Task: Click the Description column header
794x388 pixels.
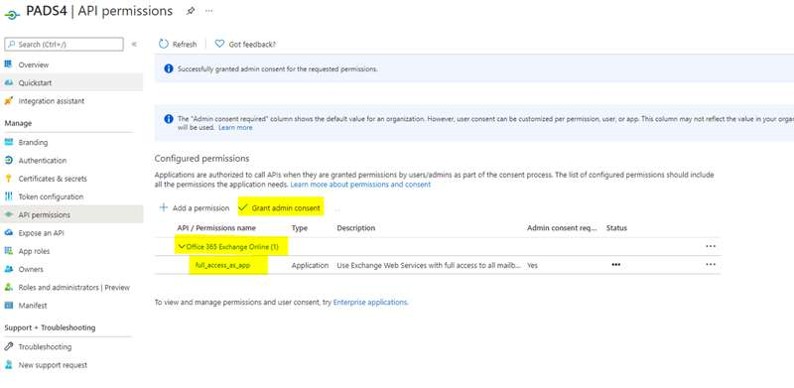Action: coord(355,228)
